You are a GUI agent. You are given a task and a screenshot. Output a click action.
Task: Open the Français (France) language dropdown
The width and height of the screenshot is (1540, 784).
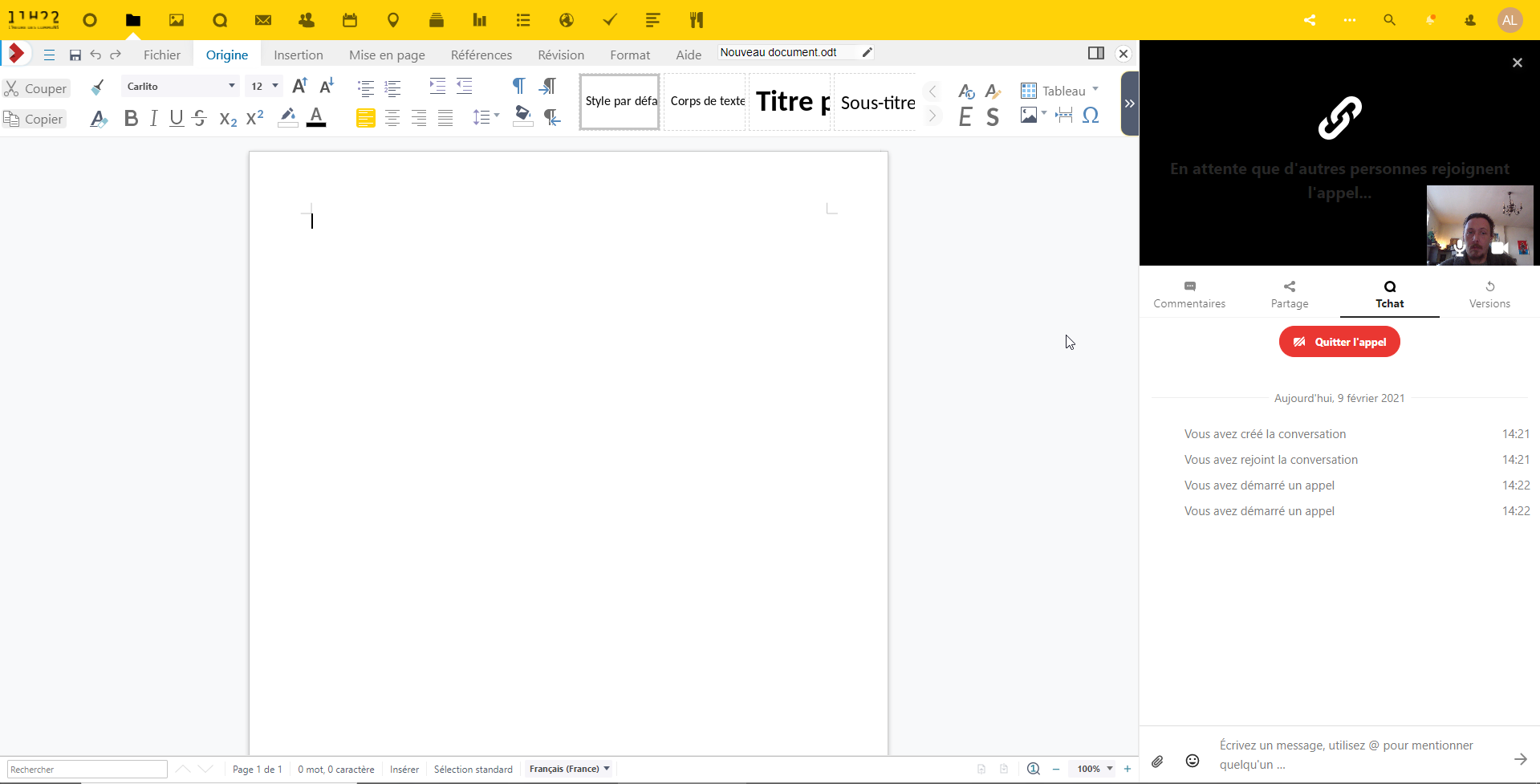569,769
